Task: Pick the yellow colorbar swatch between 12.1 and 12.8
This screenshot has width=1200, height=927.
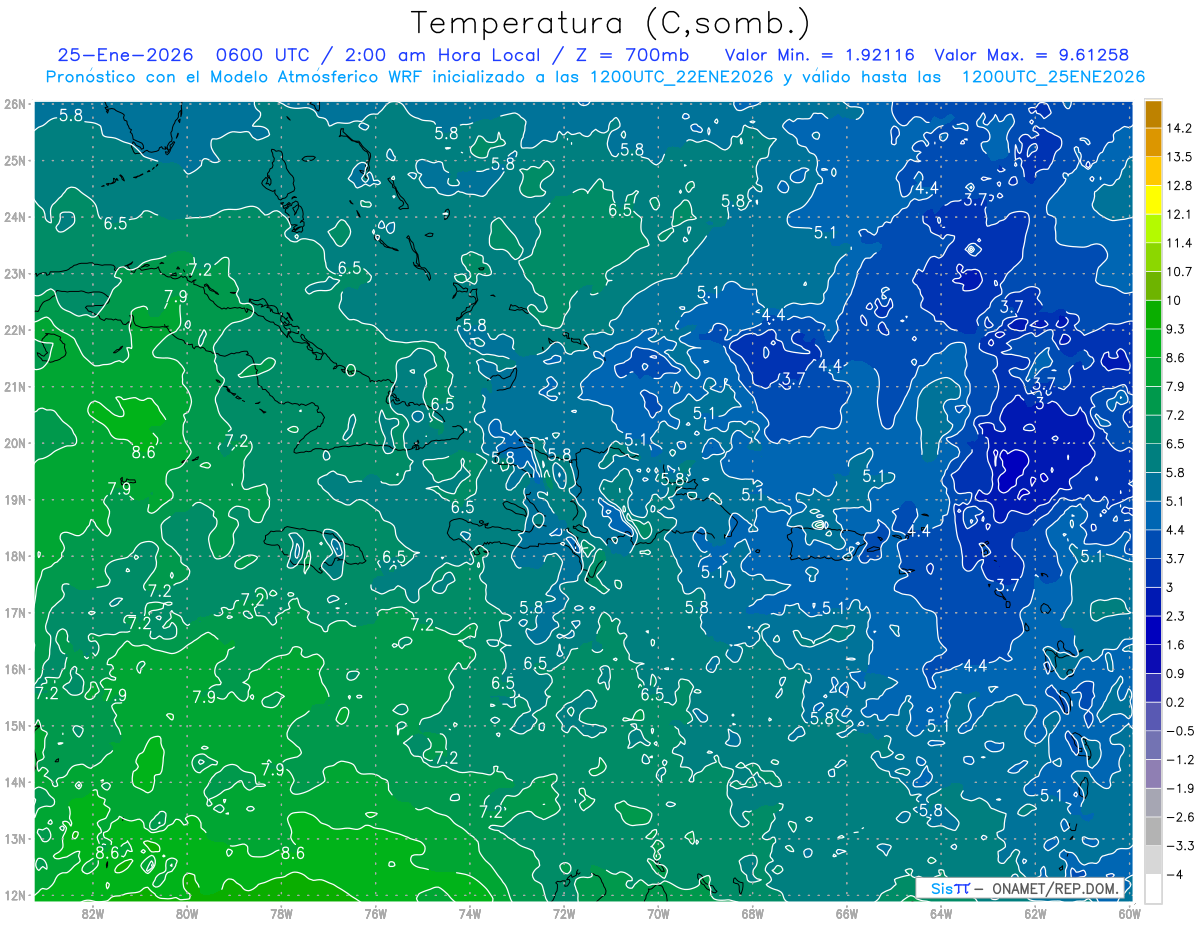Action: (x=1153, y=200)
